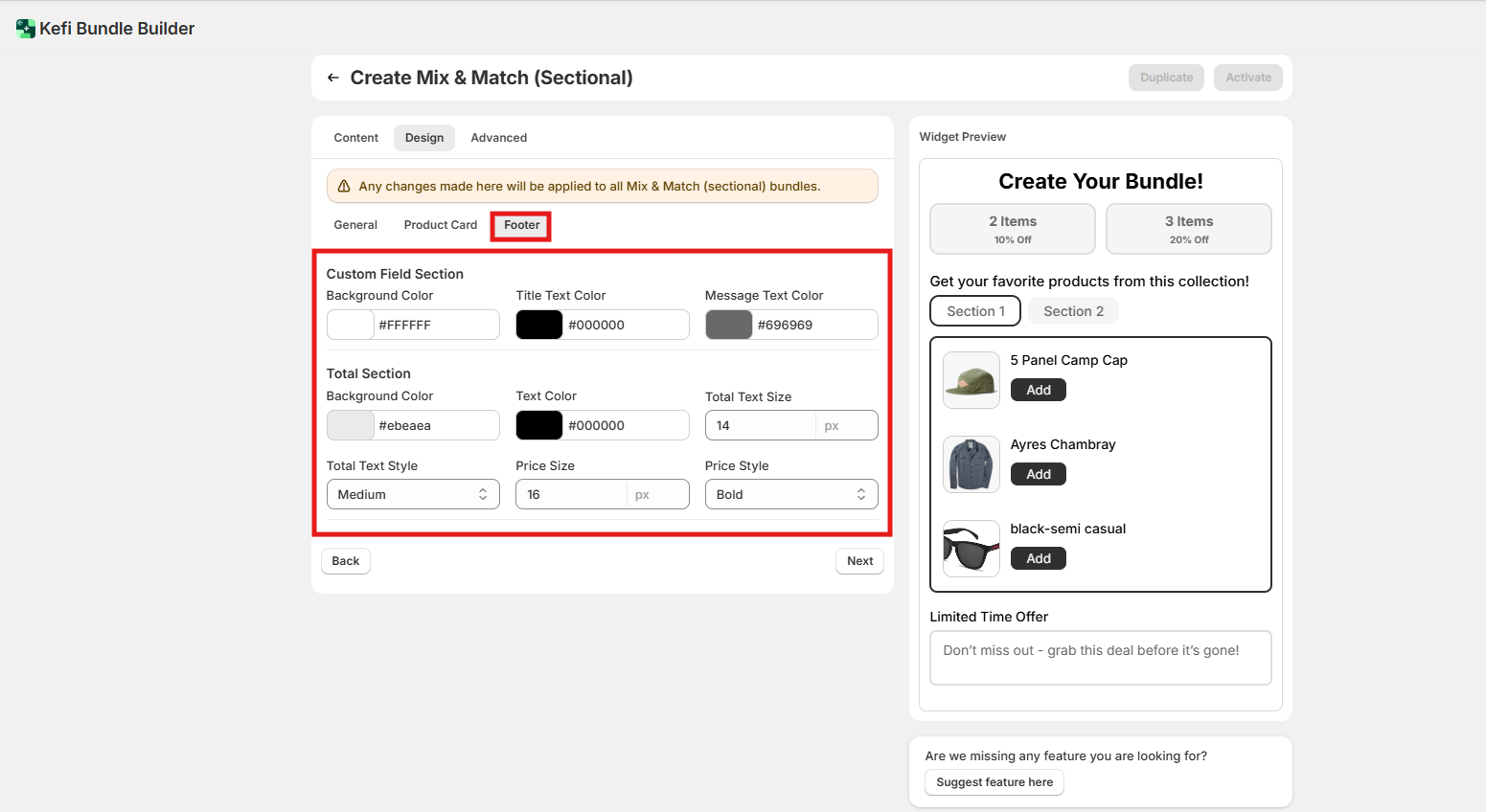Click the black-semi casual sunglasses image
Viewport: 1486px width, 812px height.
[971, 549]
